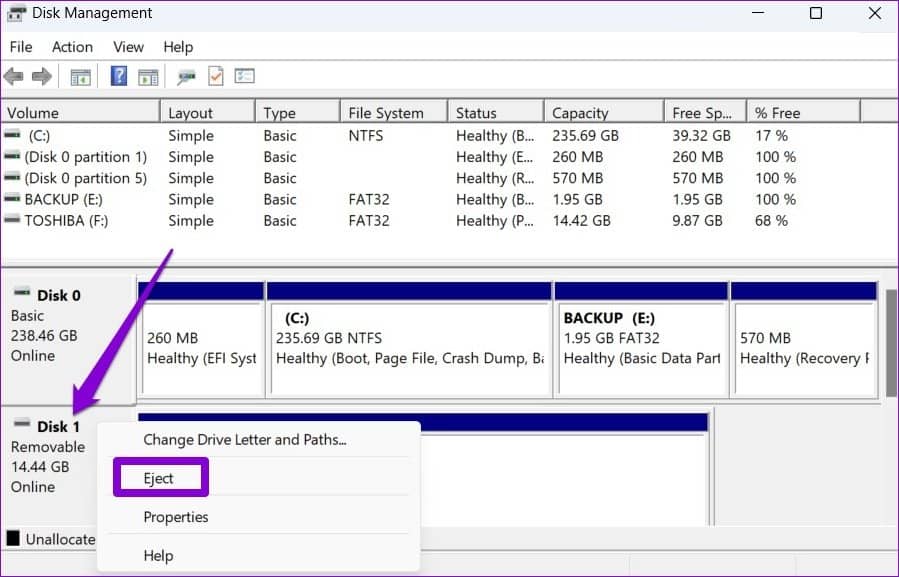Click the Back navigation arrow
Viewport: 899px width, 577px height.
(x=13, y=76)
